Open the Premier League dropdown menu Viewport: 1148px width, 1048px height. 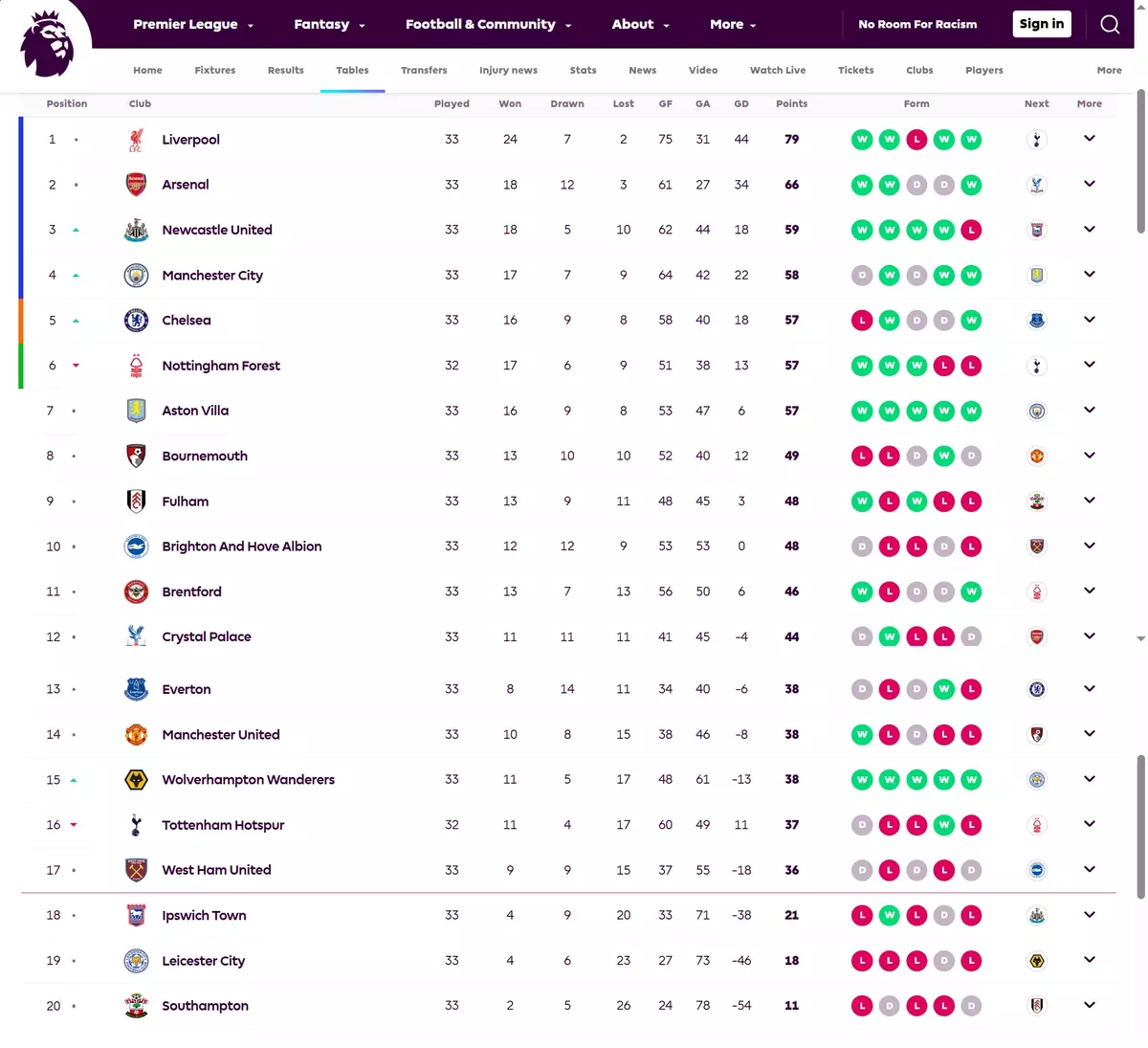[x=193, y=24]
